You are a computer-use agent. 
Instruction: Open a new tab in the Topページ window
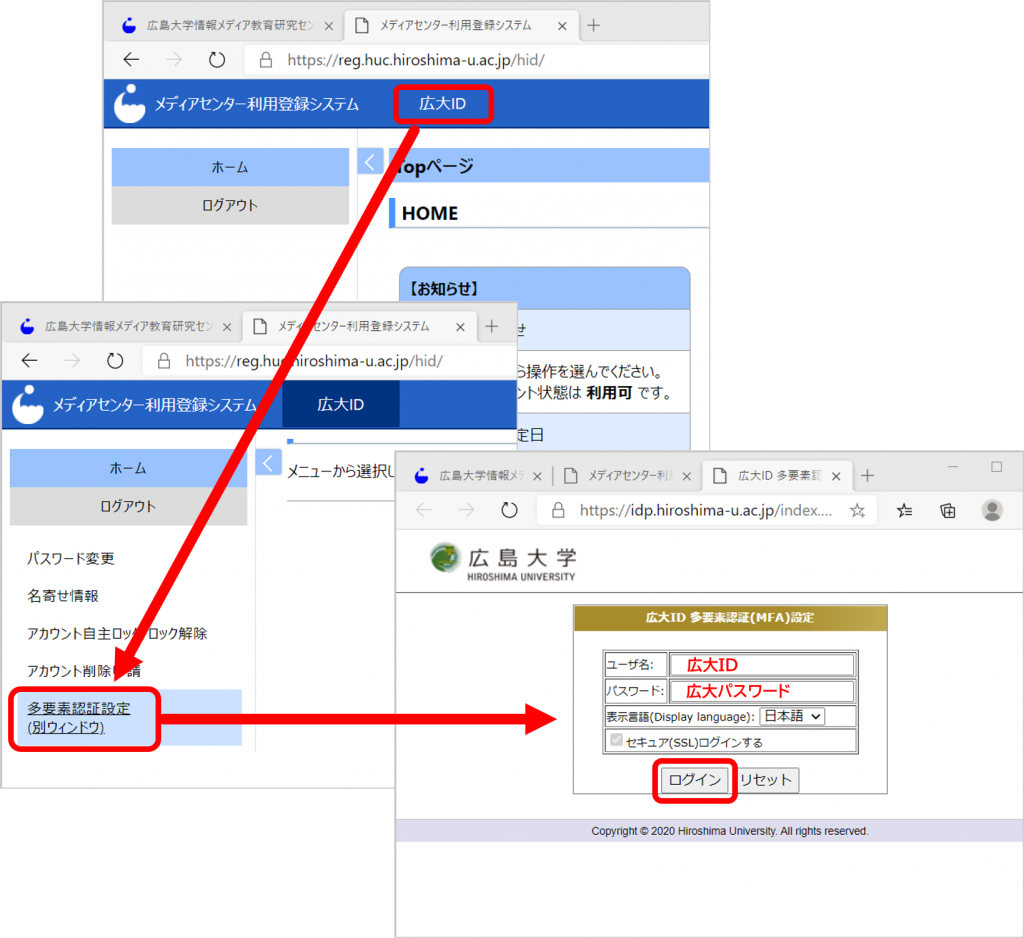[x=593, y=25]
